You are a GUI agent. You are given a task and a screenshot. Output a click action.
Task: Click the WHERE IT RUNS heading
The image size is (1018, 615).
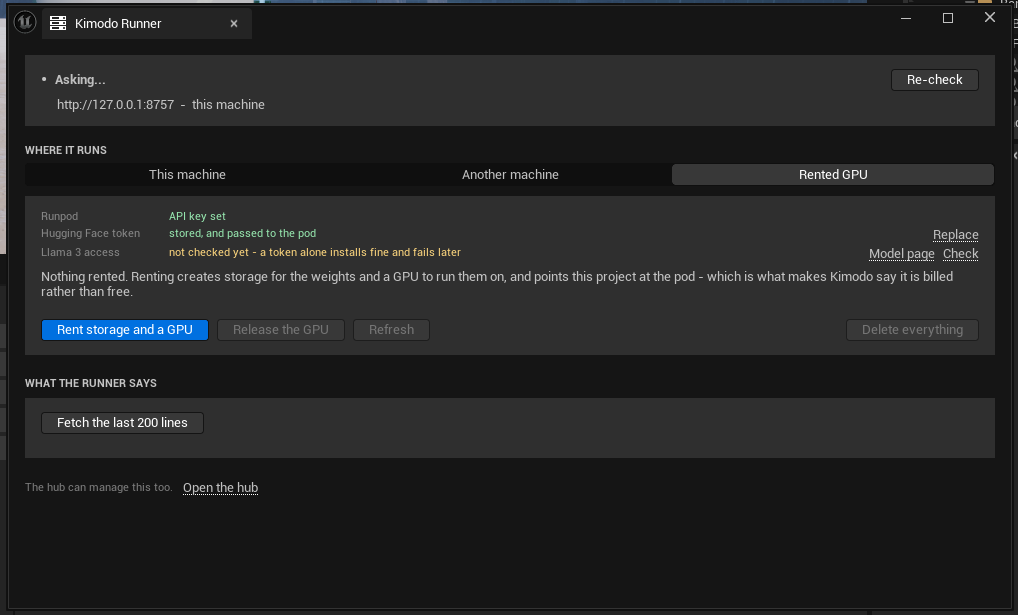pos(66,150)
